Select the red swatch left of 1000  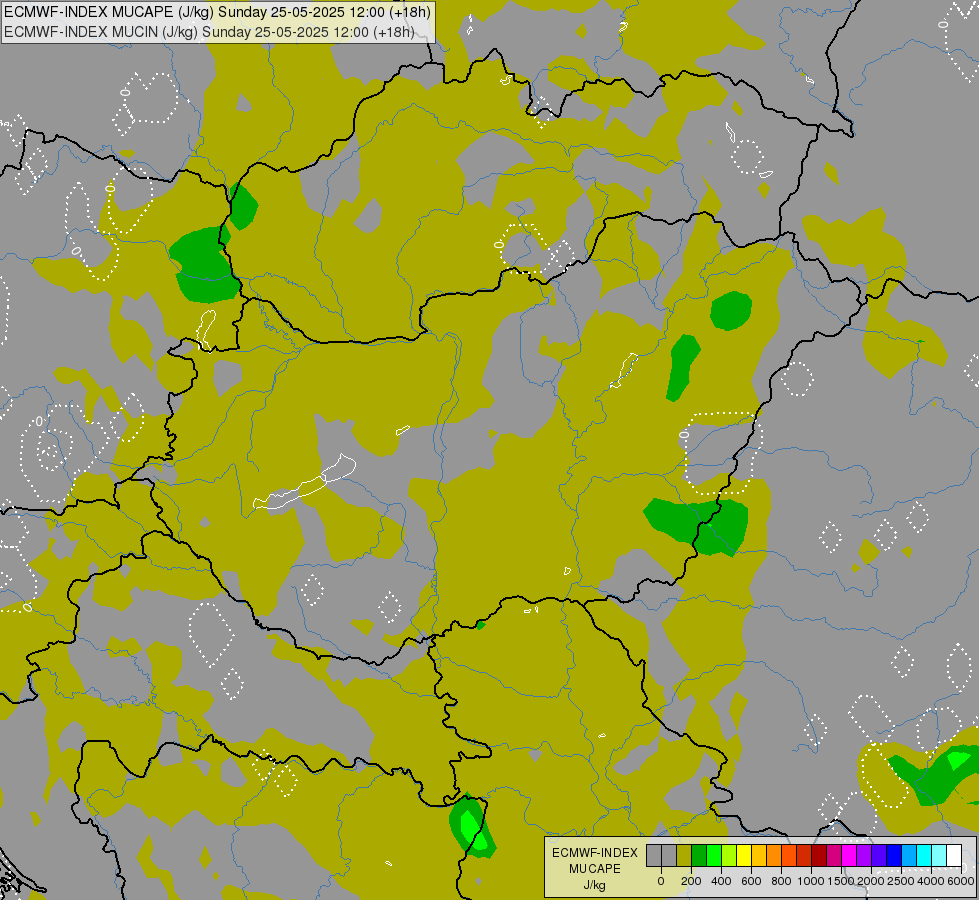point(804,856)
